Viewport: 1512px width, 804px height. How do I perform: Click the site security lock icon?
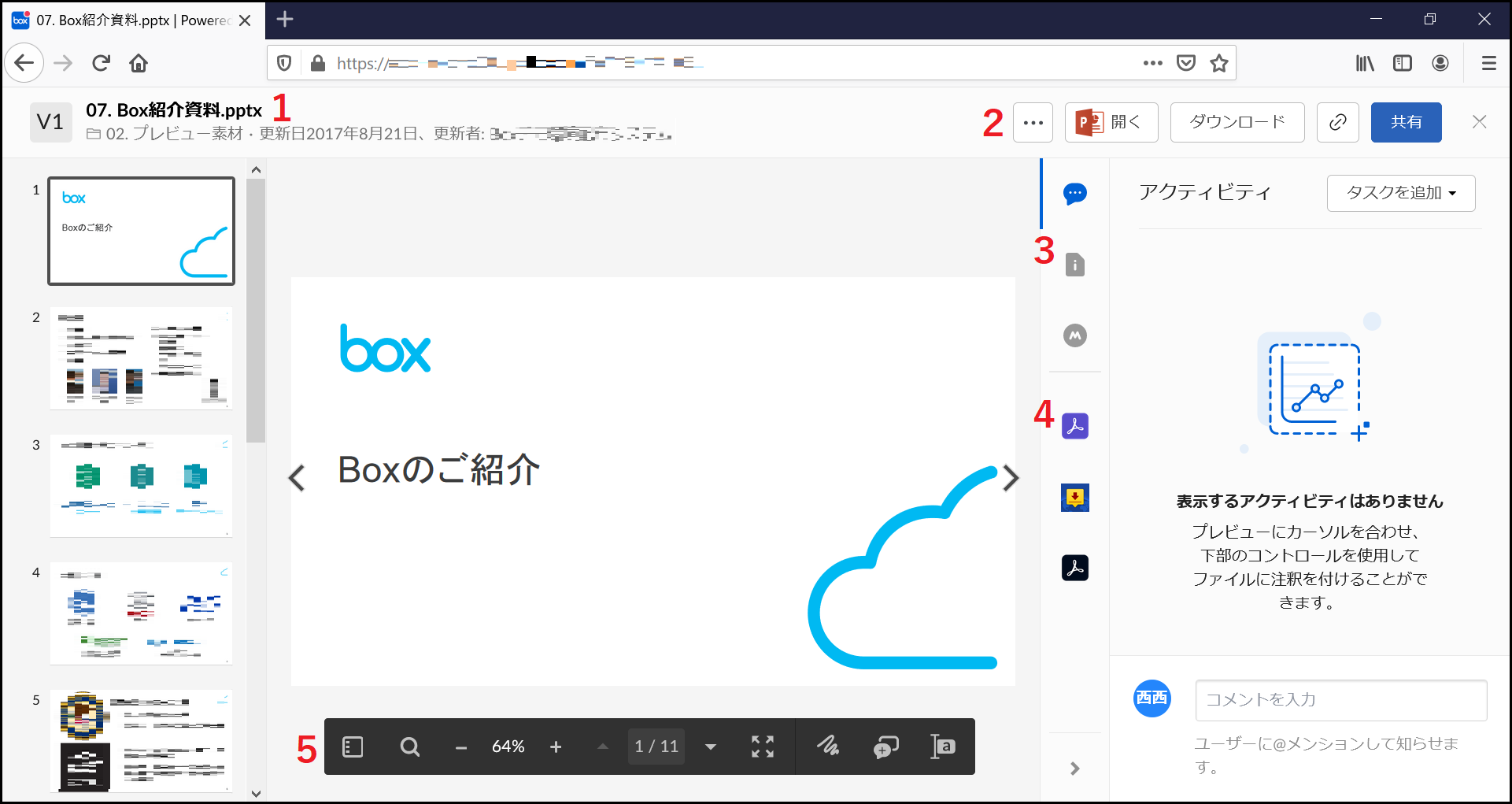(318, 63)
